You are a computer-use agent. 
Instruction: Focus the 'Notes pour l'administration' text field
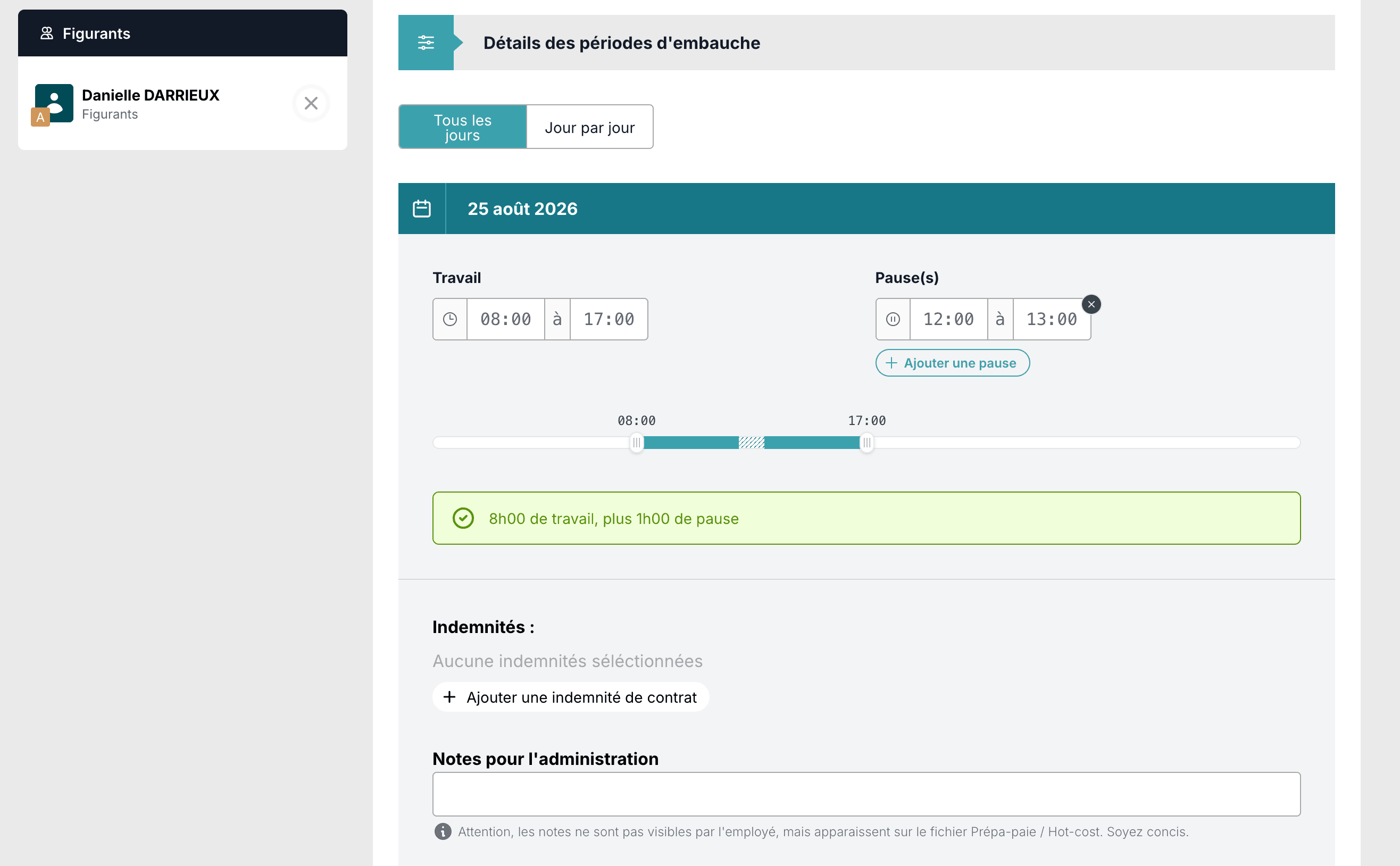(866, 794)
